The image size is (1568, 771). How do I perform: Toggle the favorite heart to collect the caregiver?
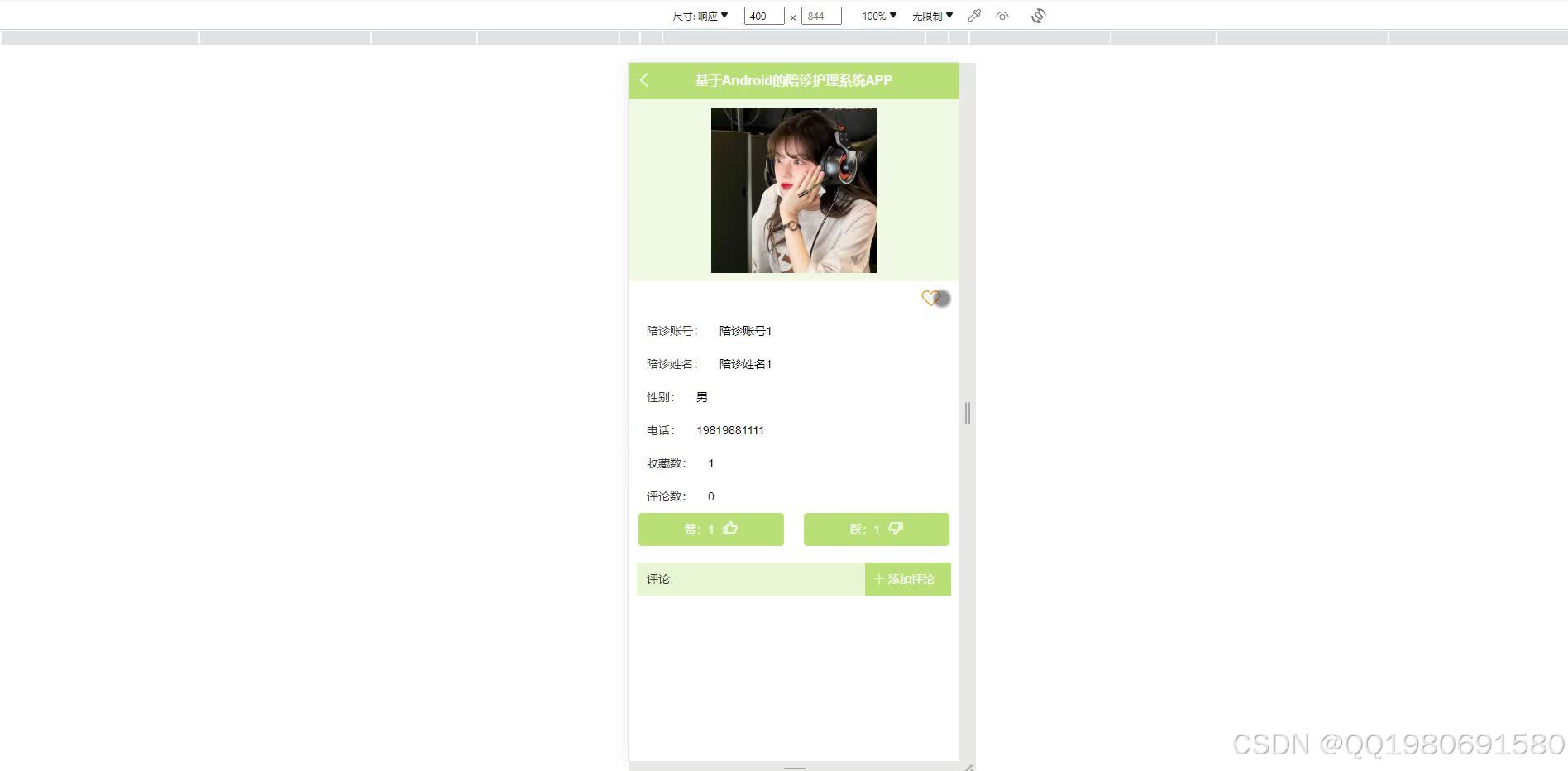tap(931, 299)
